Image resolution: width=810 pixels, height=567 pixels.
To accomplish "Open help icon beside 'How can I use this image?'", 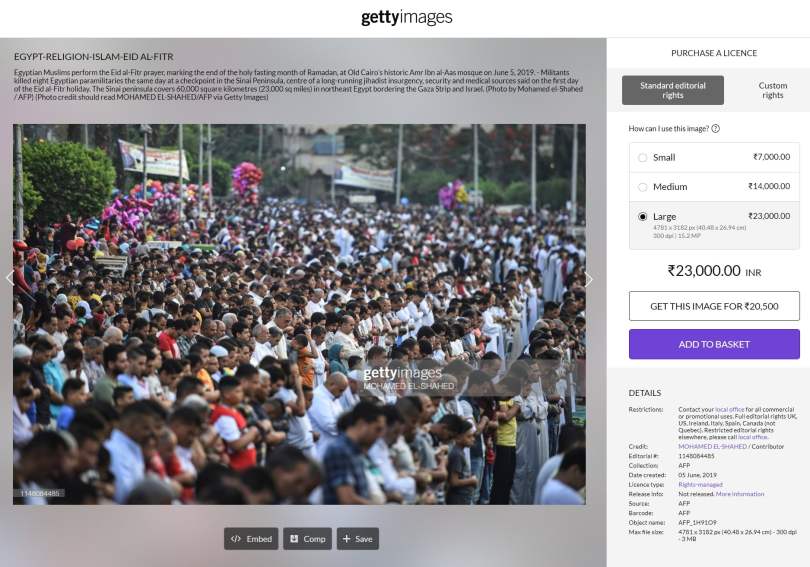I will click(x=715, y=129).
